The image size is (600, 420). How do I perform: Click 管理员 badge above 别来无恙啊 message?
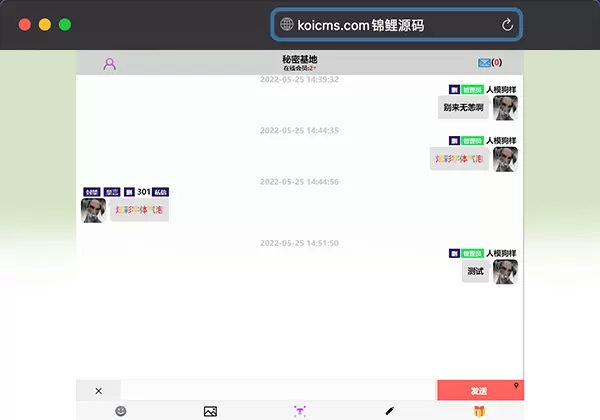pos(472,90)
